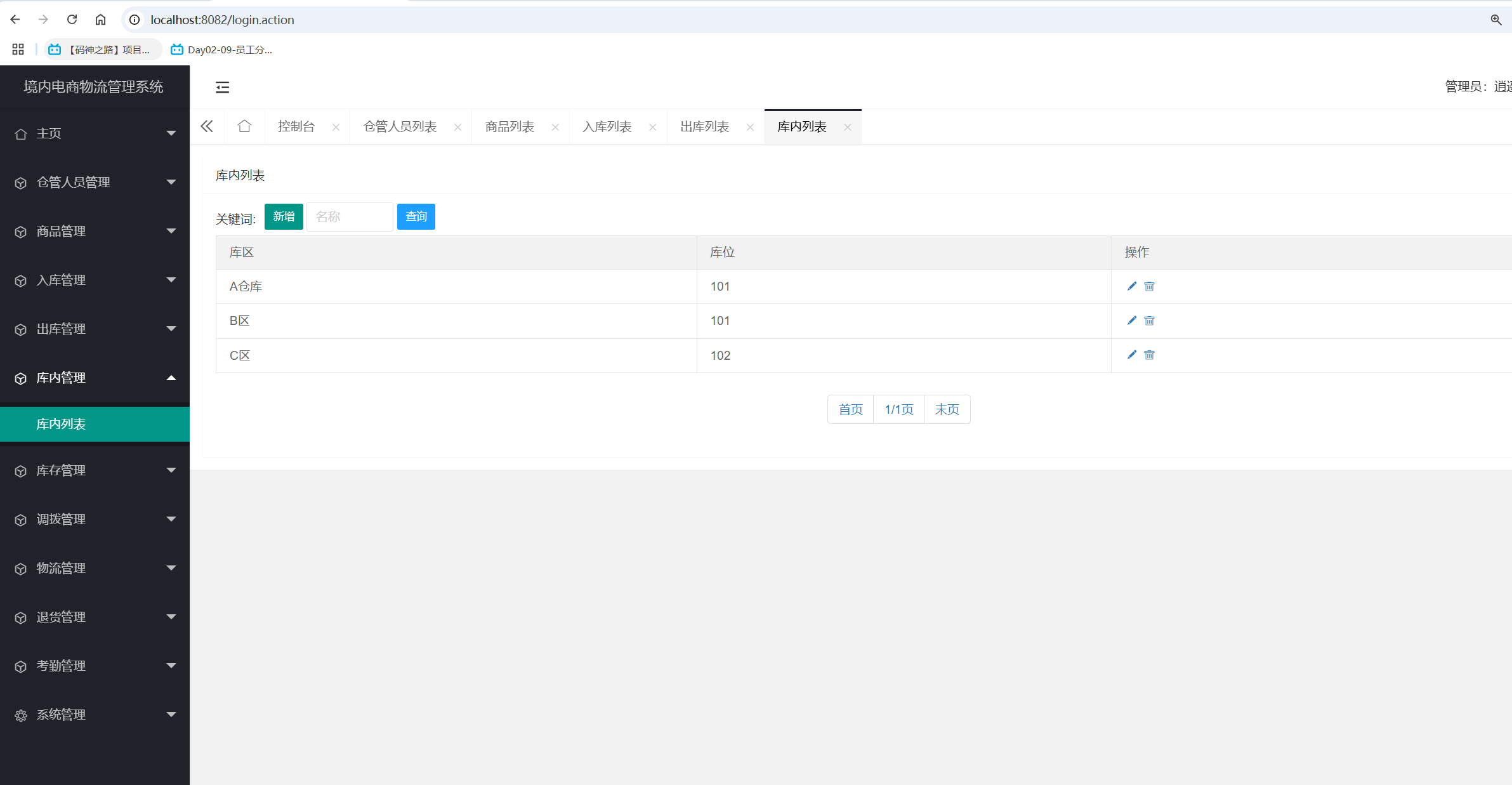Switch to the 仓管人员列表 tab
The image size is (1512, 785).
click(400, 126)
